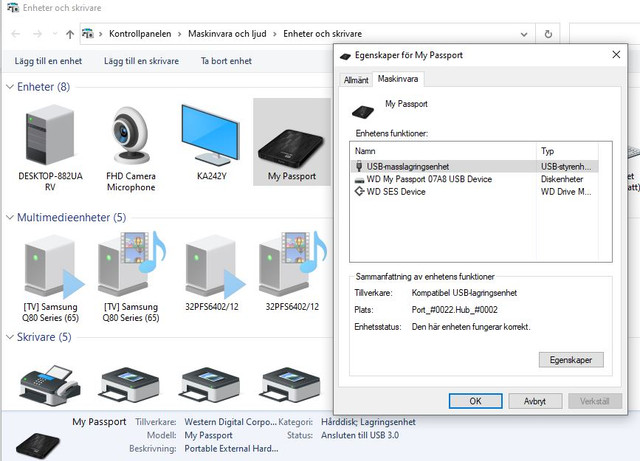Click Den här enheten fungerar korrekt status
Screen dimensions: 640x461
click(x=471, y=327)
